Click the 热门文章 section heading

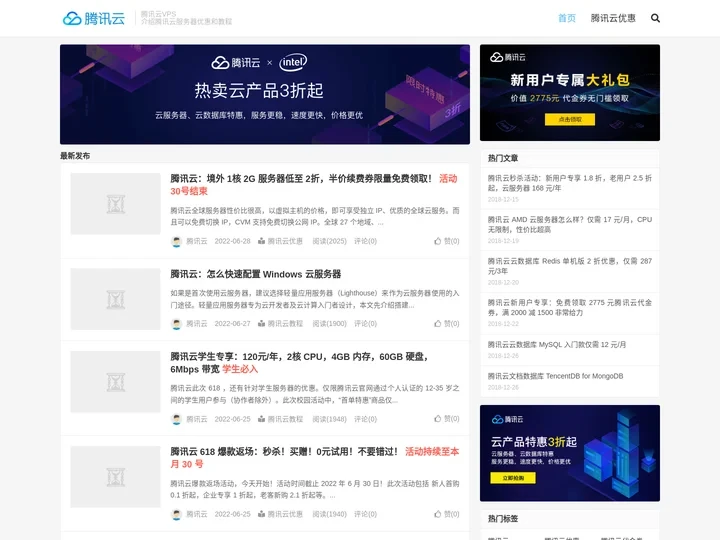click(503, 158)
